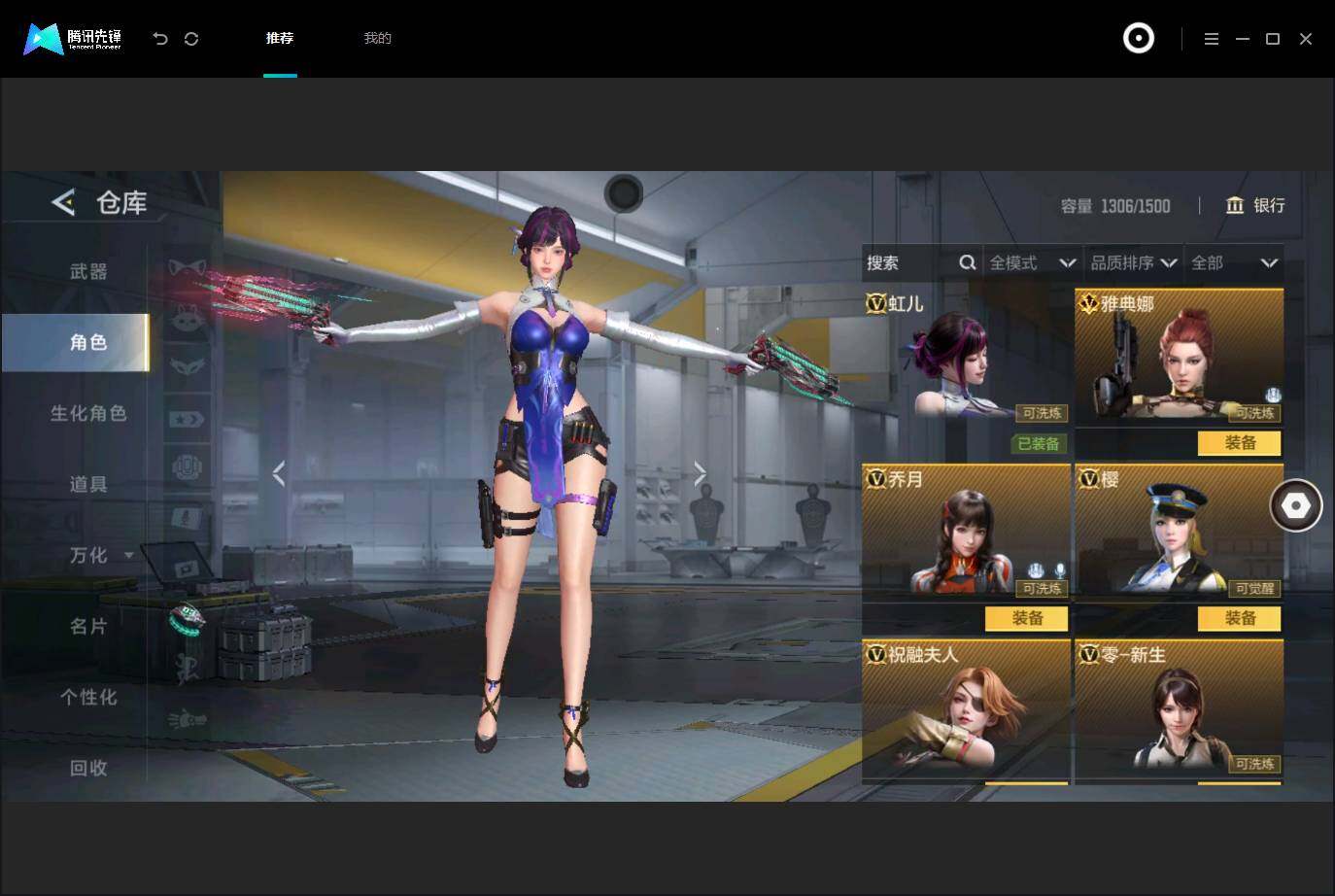Equip the 樱 character

[x=1240, y=618]
